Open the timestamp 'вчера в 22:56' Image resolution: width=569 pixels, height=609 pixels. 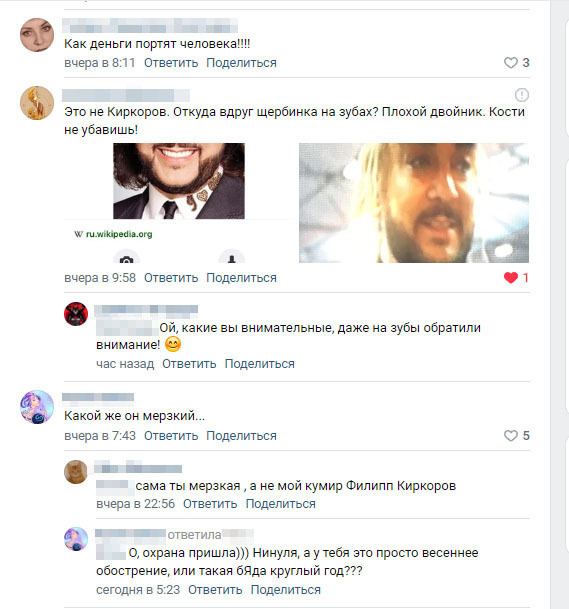[x=136, y=504]
